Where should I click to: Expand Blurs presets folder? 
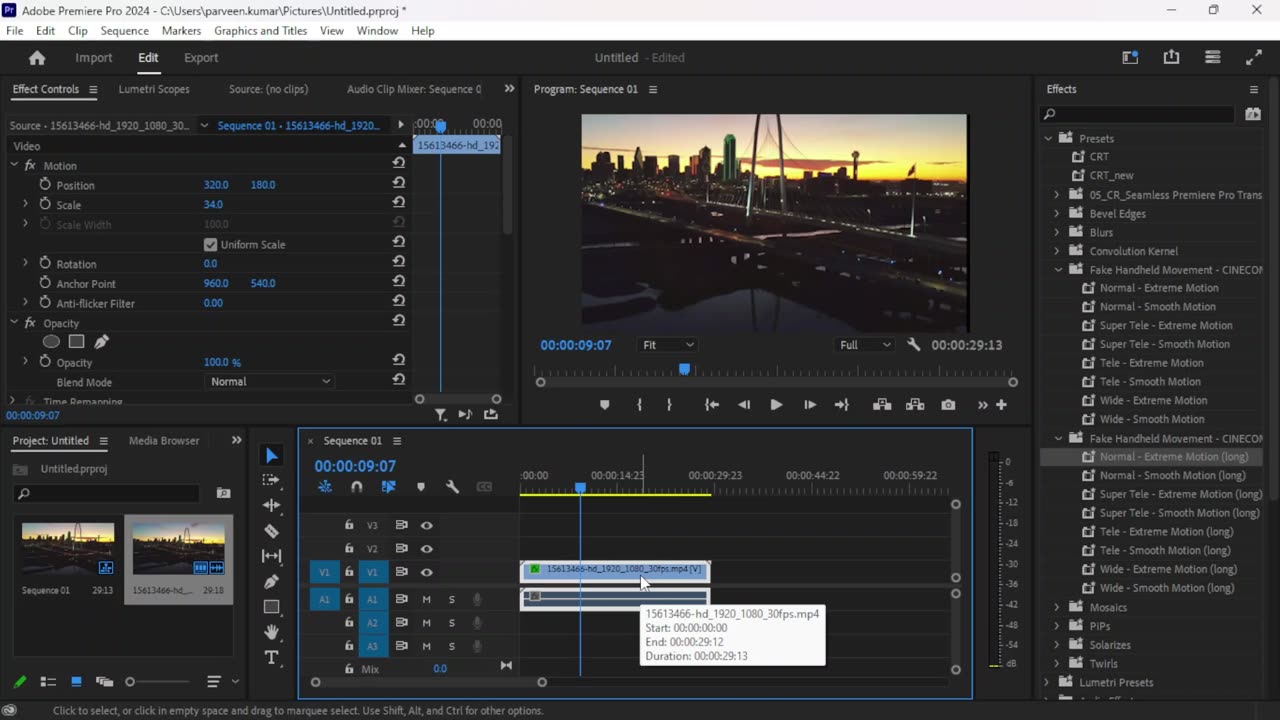point(1057,232)
